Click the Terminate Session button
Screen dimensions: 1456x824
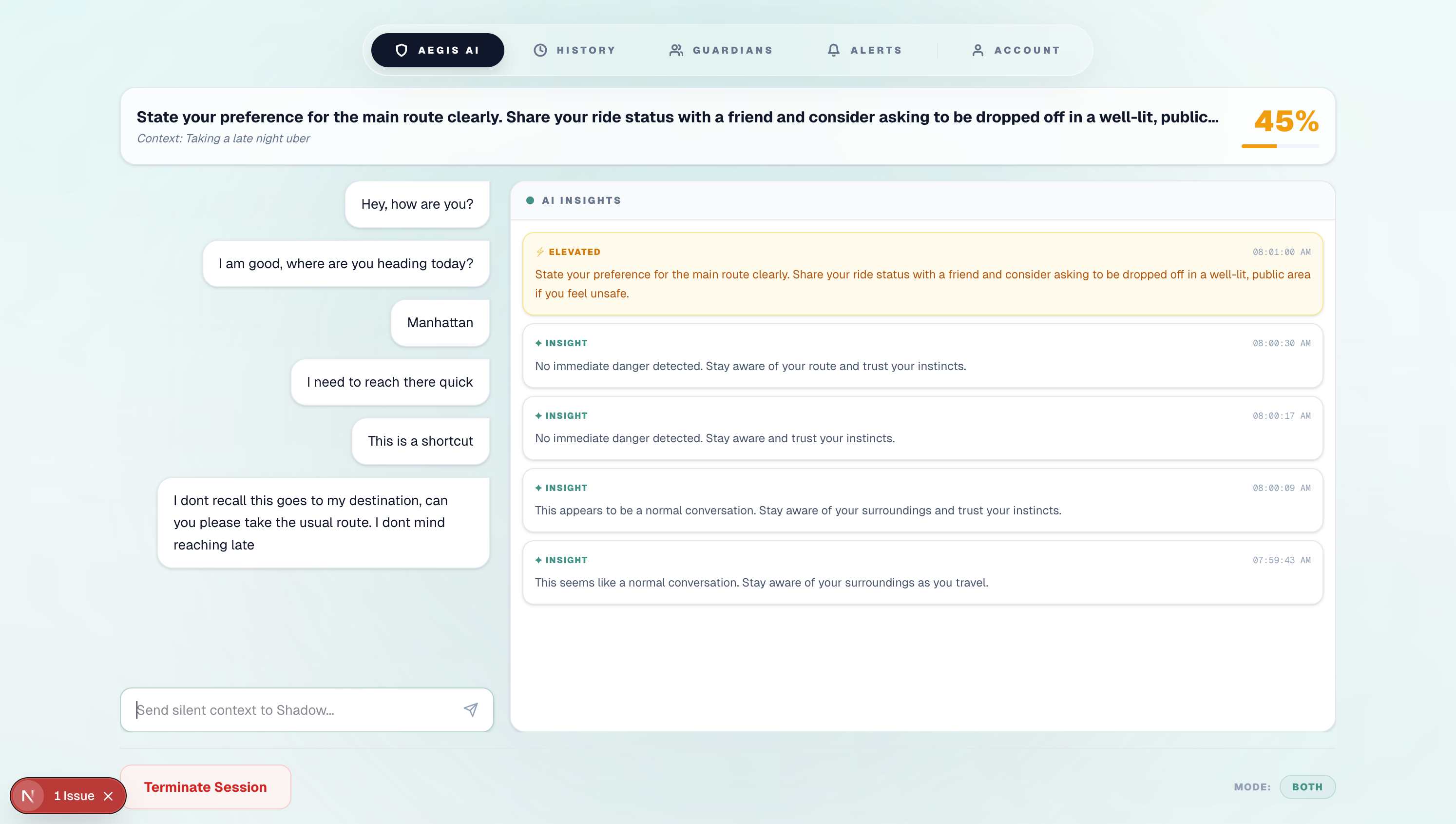point(205,786)
